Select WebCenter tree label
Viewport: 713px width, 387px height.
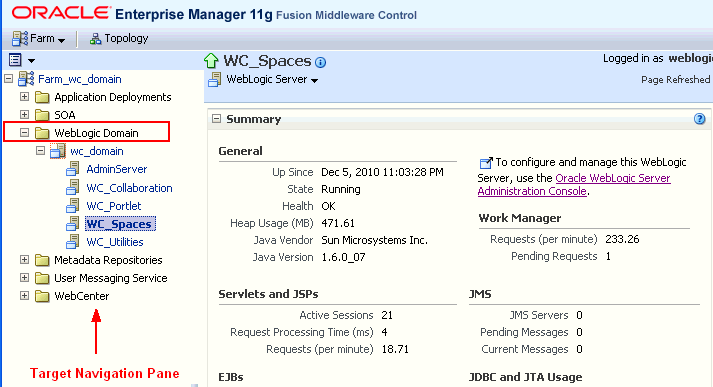click(82, 296)
